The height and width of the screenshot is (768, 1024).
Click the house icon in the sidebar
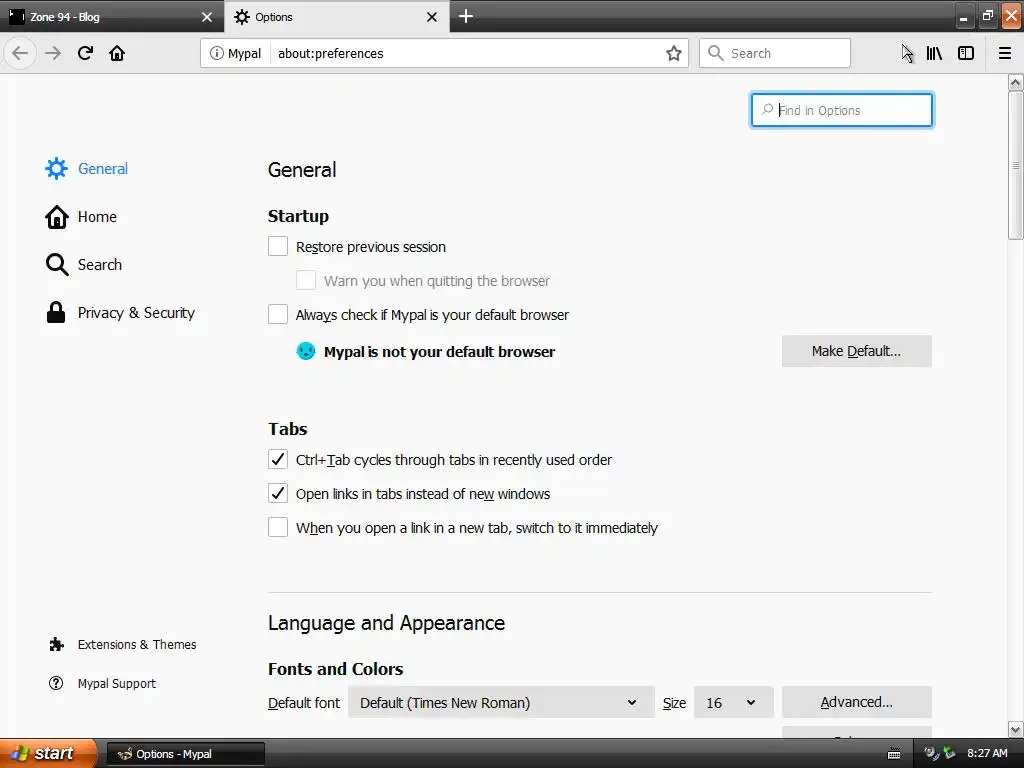click(x=56, y=217)
